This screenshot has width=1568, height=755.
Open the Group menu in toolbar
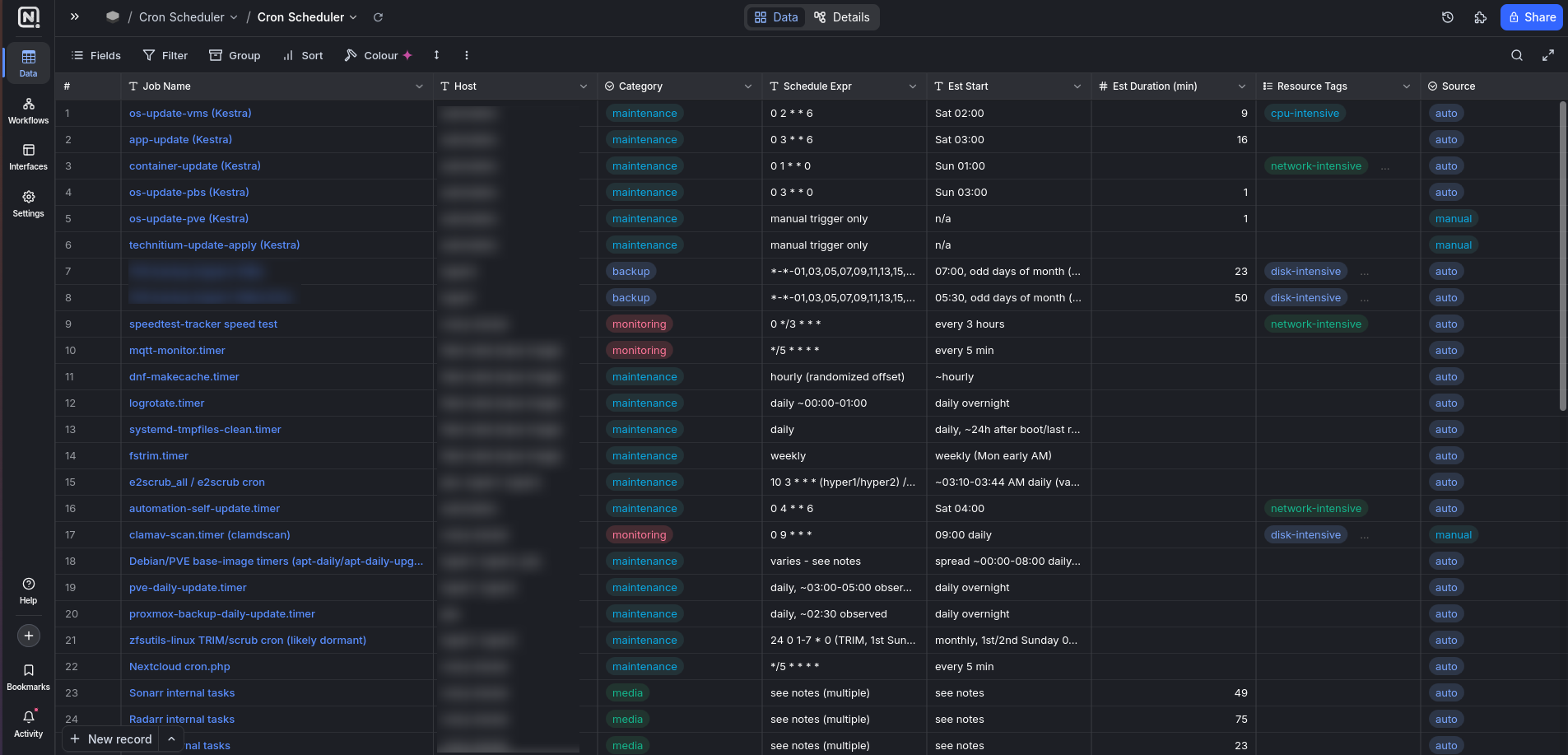[235, 55]
